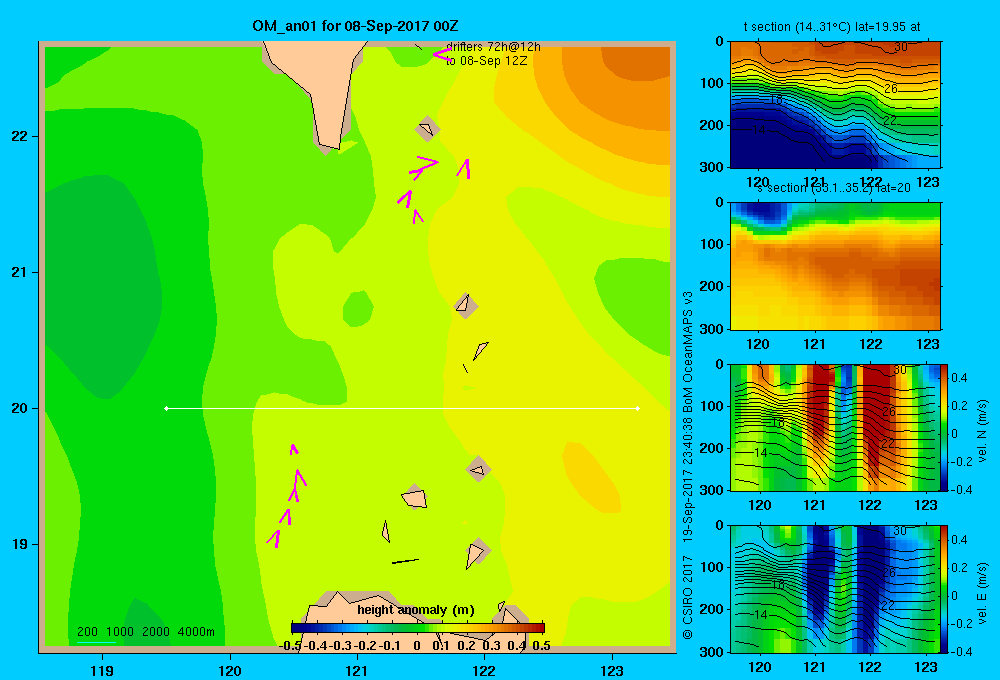Click the longitude "121" tick label on the main map
Screen dimensions: 1000x680
pos(357,670)
